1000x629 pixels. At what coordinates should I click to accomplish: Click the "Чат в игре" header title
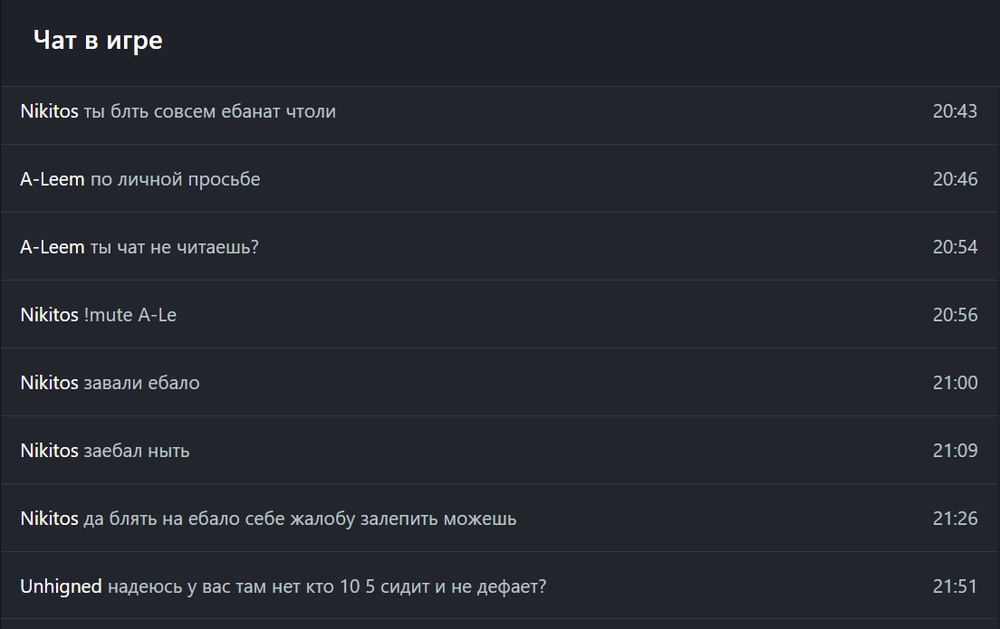pyautogui.click(x=97, y=40)
